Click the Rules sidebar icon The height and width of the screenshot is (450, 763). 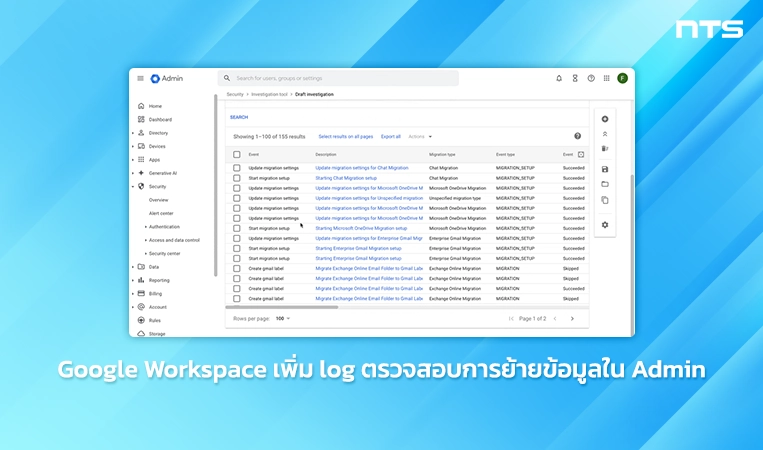[141, 320]
